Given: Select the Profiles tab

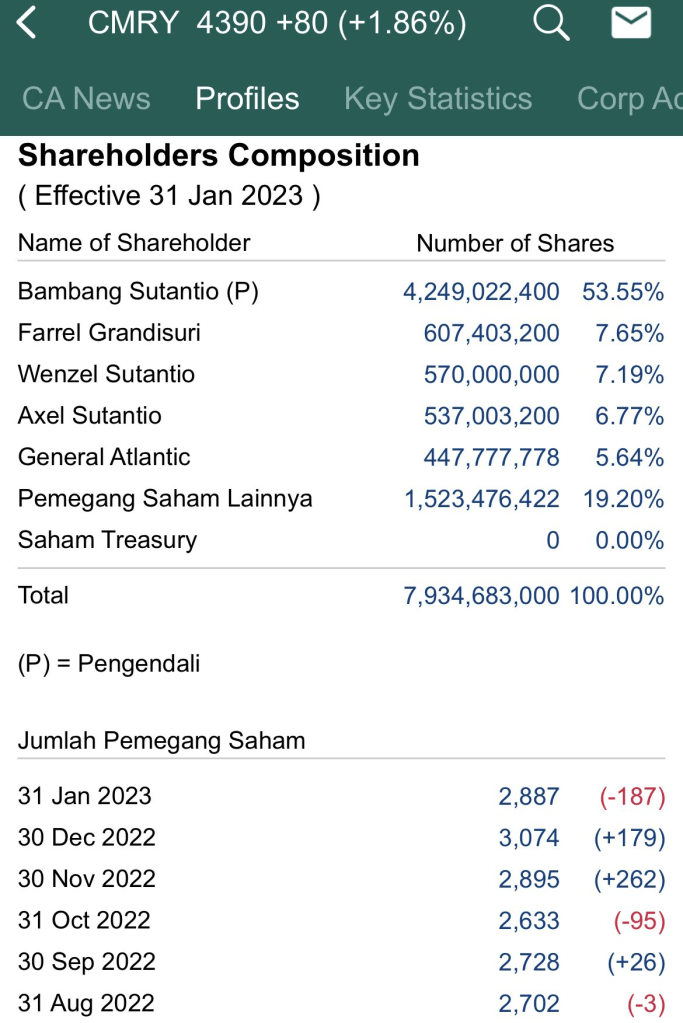Looking at the screenshot, I should (x=247, y=98).
